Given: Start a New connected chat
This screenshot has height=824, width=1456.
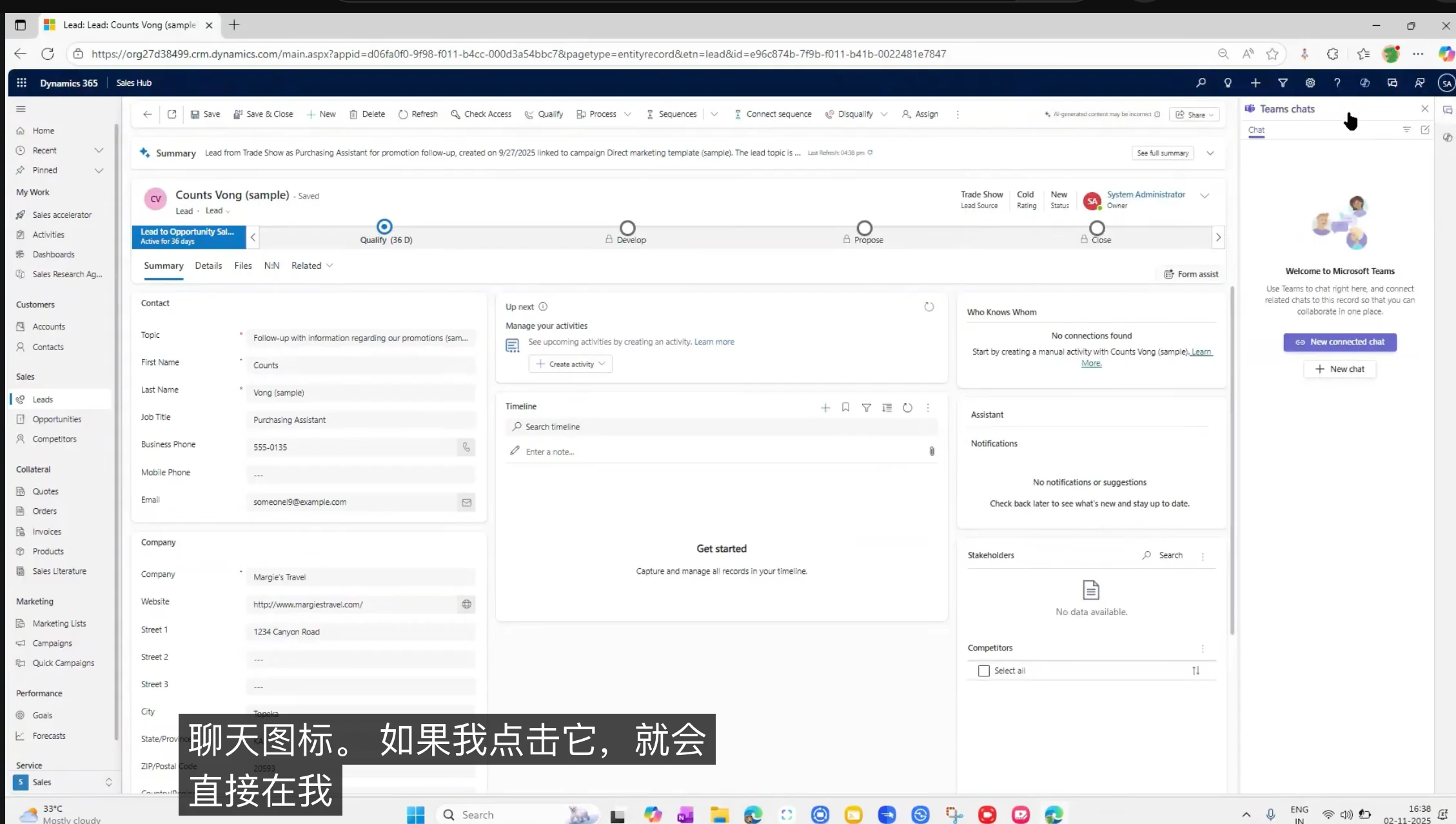Looking at the screenshot, I should [1340, 342].
